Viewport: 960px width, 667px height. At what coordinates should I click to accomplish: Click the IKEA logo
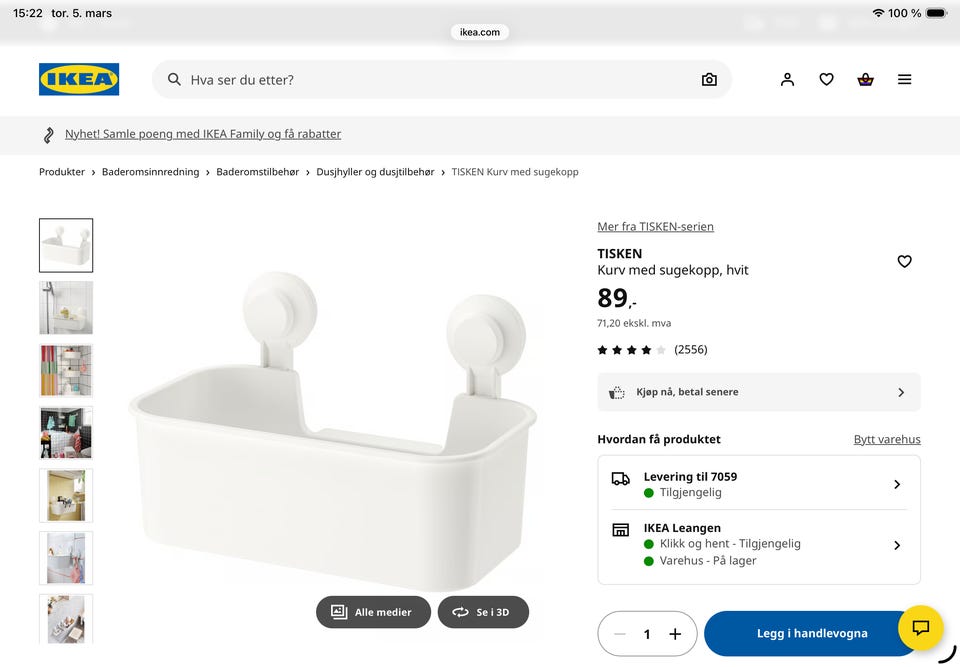point(79,79)
